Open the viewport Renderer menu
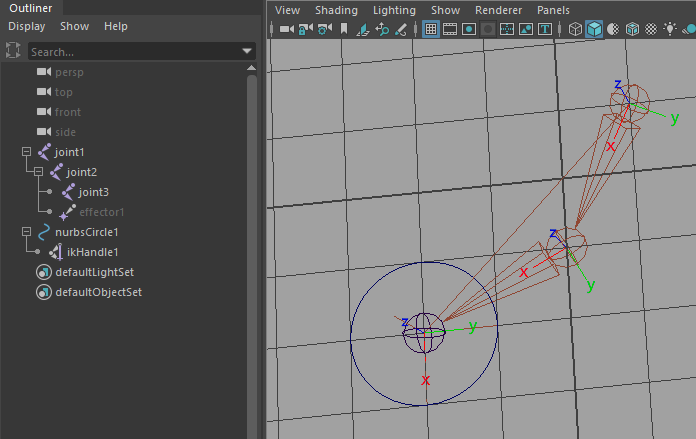The width and height of the screenshot is (696, 439). [x=498, y=10]
